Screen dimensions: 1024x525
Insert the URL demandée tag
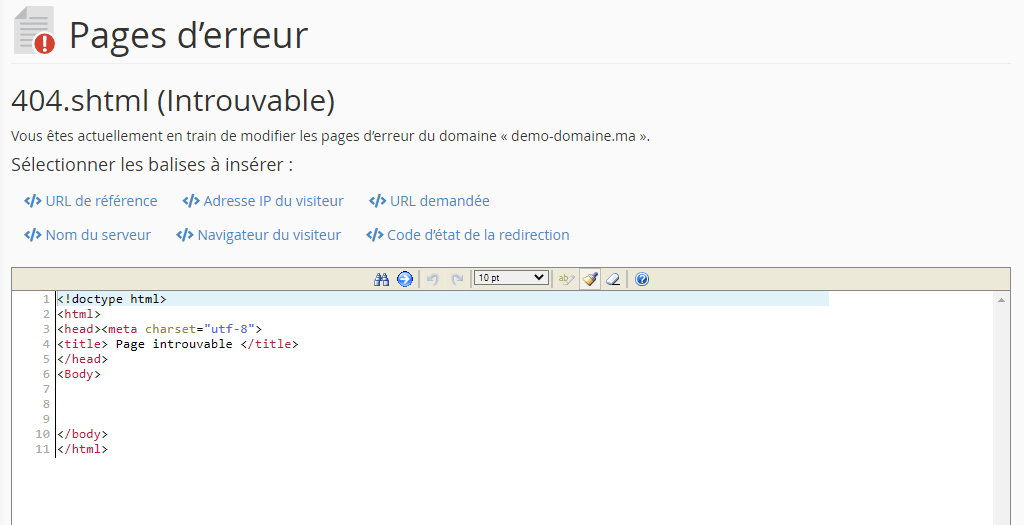coord(429,201)
